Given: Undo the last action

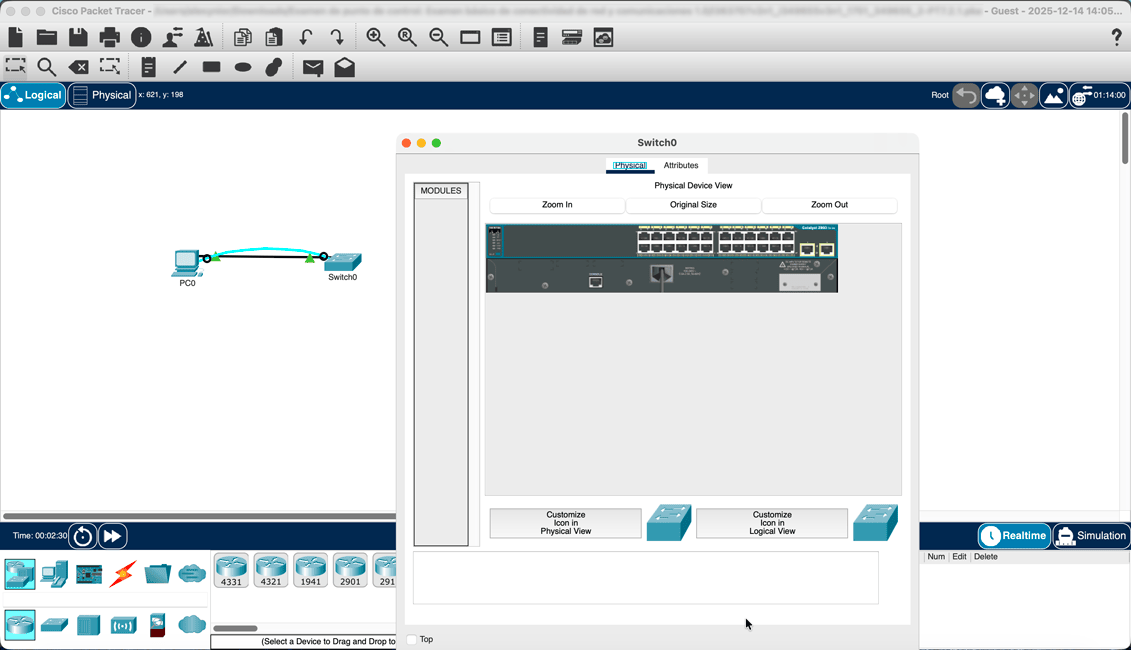Looking at the screenshot, I should point(305,37).
